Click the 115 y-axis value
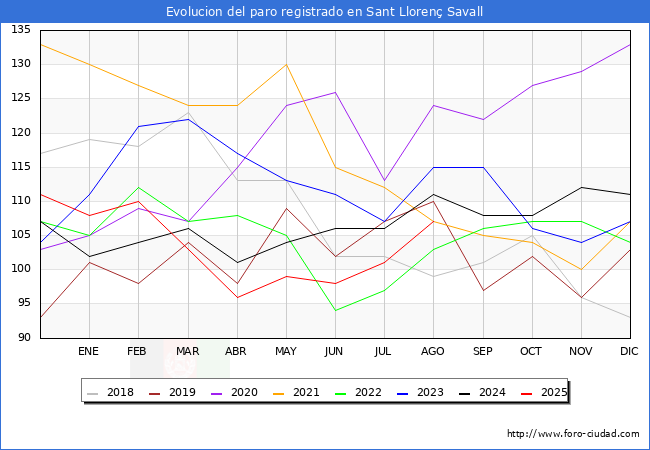Viewport: 650px width, 450px height. click(21, 167)
